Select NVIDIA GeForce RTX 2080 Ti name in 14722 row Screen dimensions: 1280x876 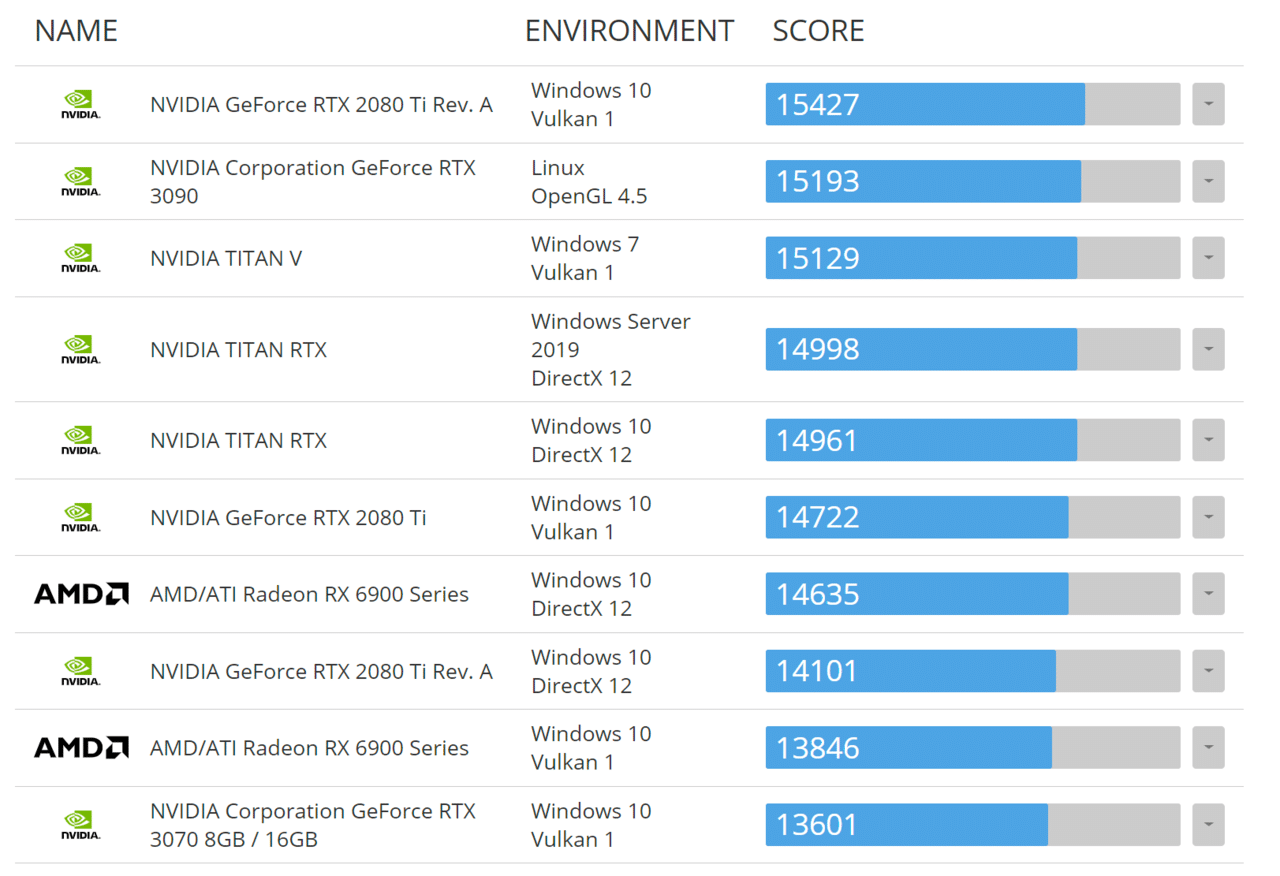tap(288, 518)
